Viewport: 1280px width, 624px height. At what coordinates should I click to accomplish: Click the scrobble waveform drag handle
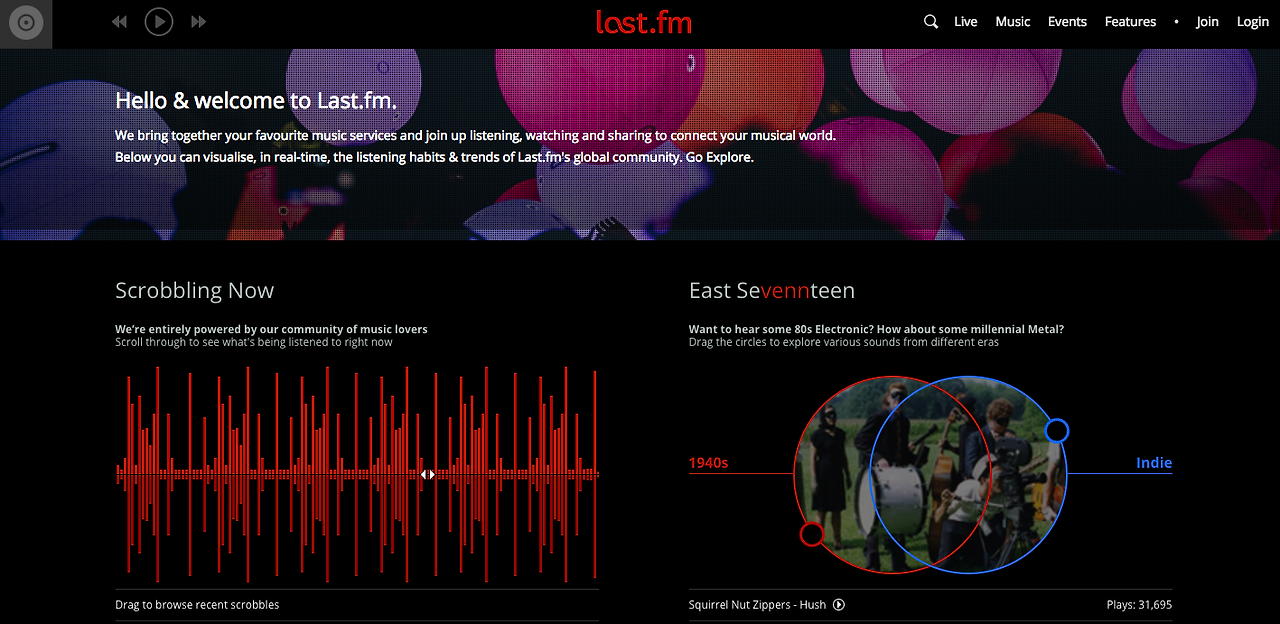click(428, 475)
